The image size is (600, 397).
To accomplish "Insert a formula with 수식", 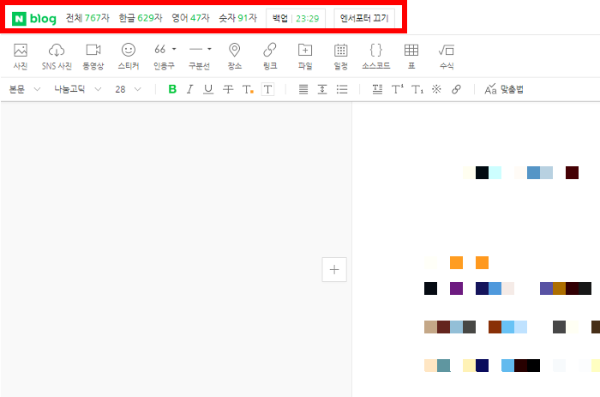I will click(x=447, y=56).
